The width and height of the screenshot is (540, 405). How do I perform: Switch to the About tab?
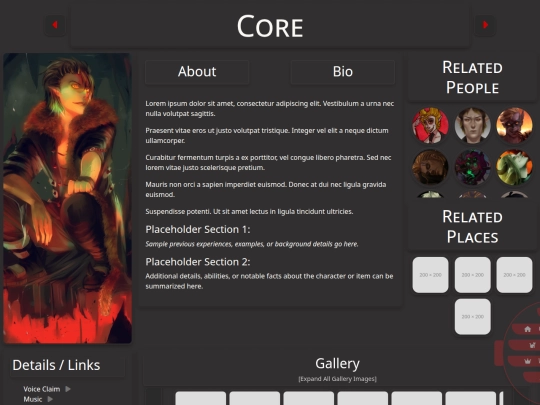(197, 72)
